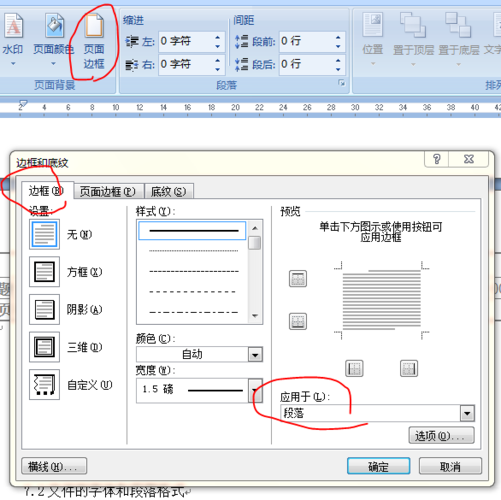Increase the 段后 spacing value
The image size is (501, 500).
338,60
